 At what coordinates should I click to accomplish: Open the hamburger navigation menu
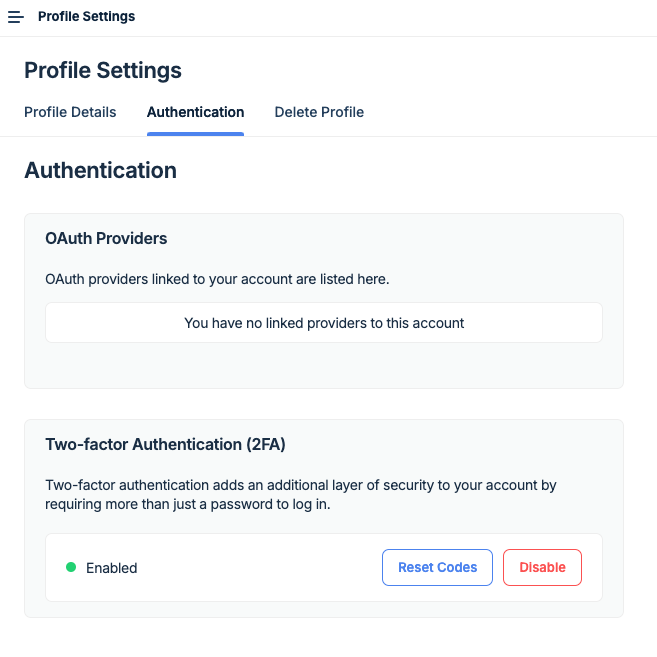pyautogui.click(x=16, y=17)
